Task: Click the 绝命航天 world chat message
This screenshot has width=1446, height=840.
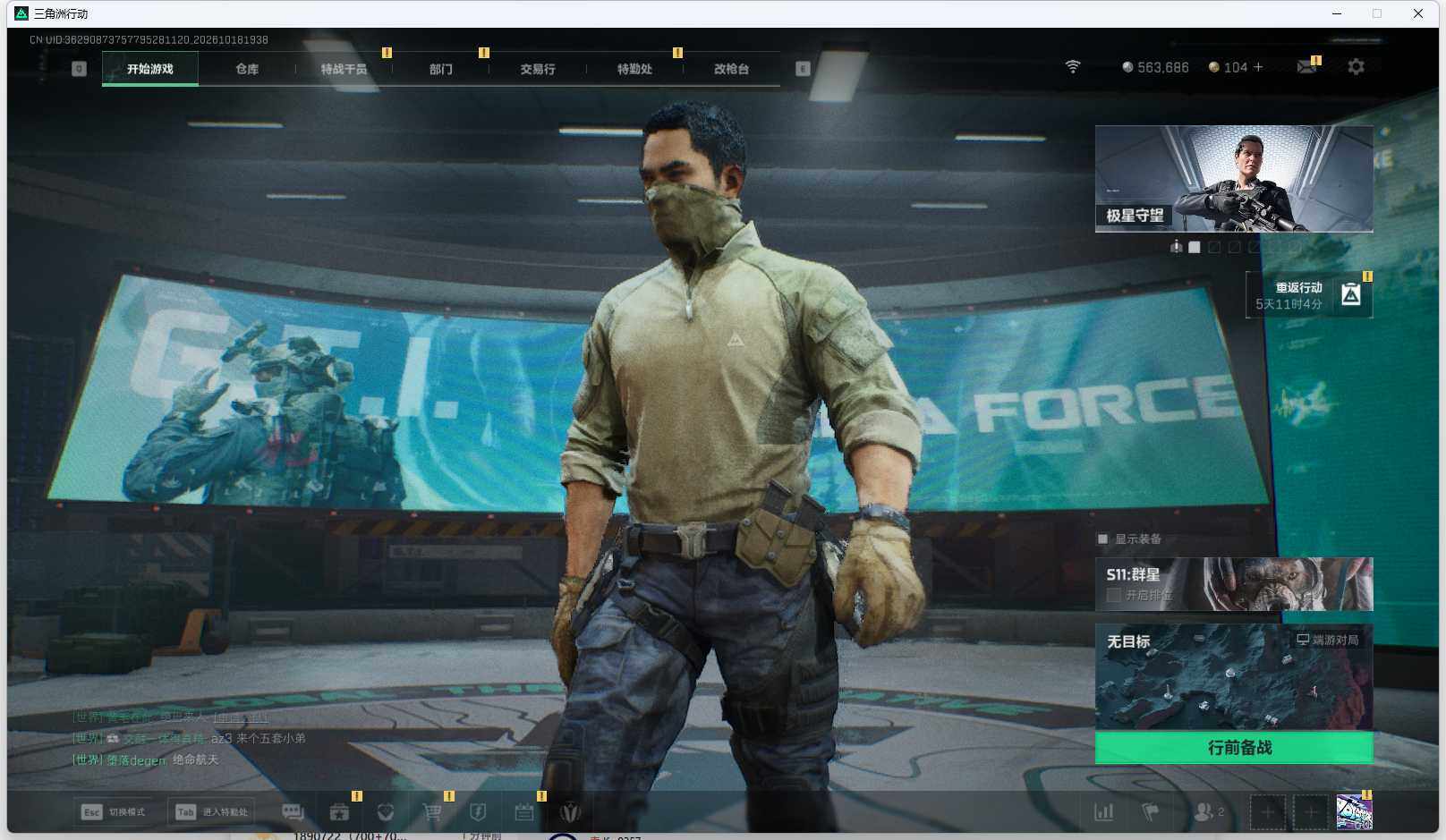Action: coord(195,759)
